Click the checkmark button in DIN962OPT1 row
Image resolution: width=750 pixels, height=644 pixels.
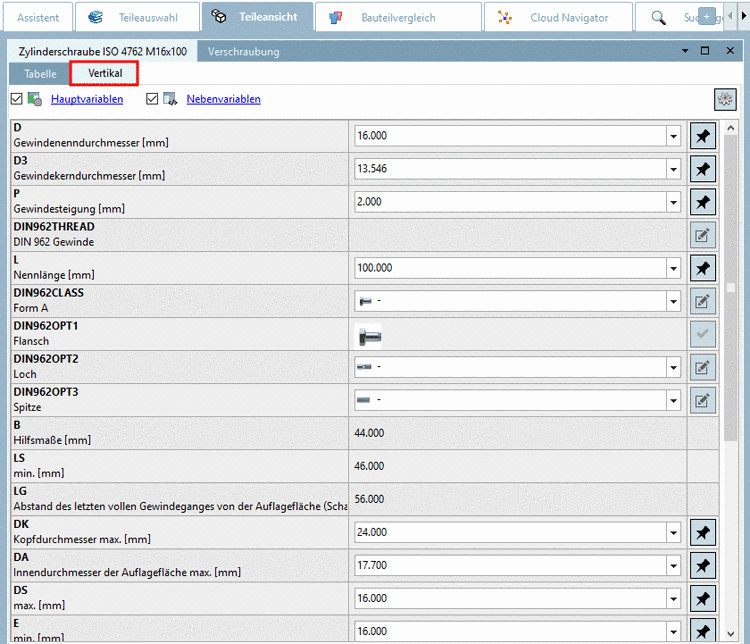[703, 334]
